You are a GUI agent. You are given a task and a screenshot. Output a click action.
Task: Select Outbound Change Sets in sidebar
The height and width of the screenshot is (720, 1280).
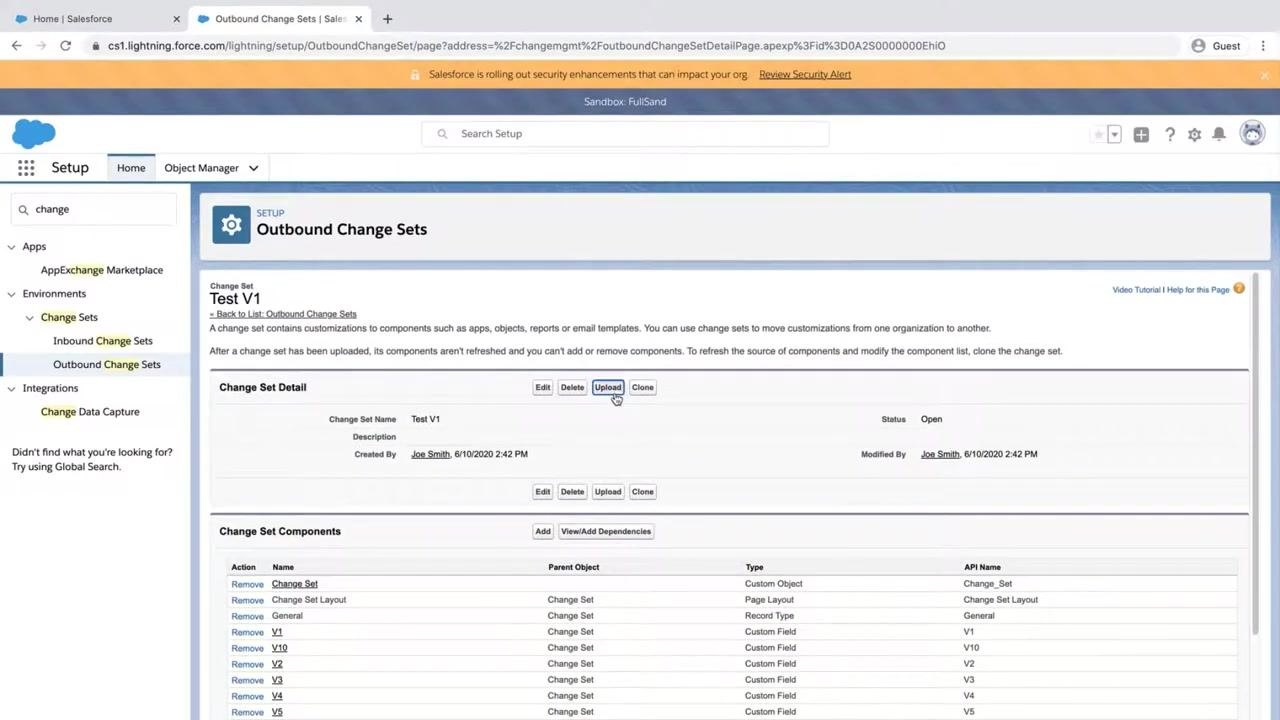tap(107, 364)
